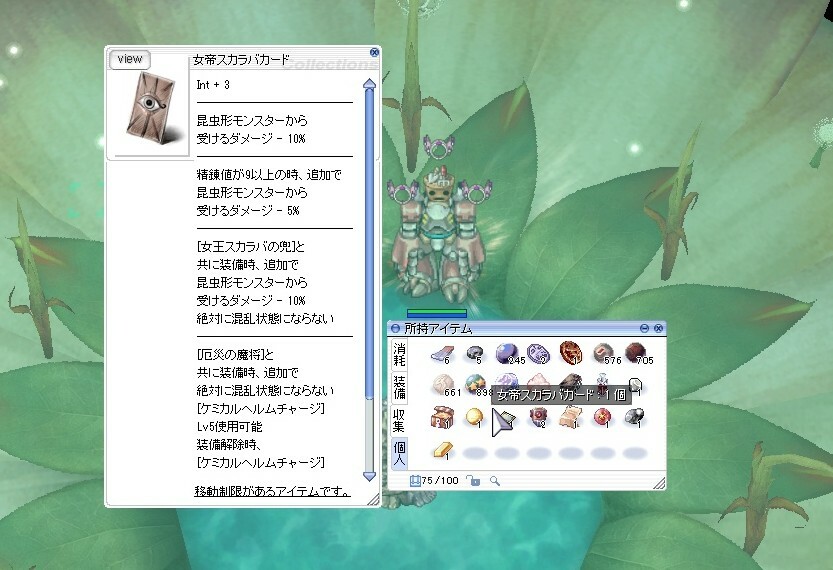833x570 pixels.
Task: Click the text [女王スカラバの兜]と
Action: (x=250, y=246)
